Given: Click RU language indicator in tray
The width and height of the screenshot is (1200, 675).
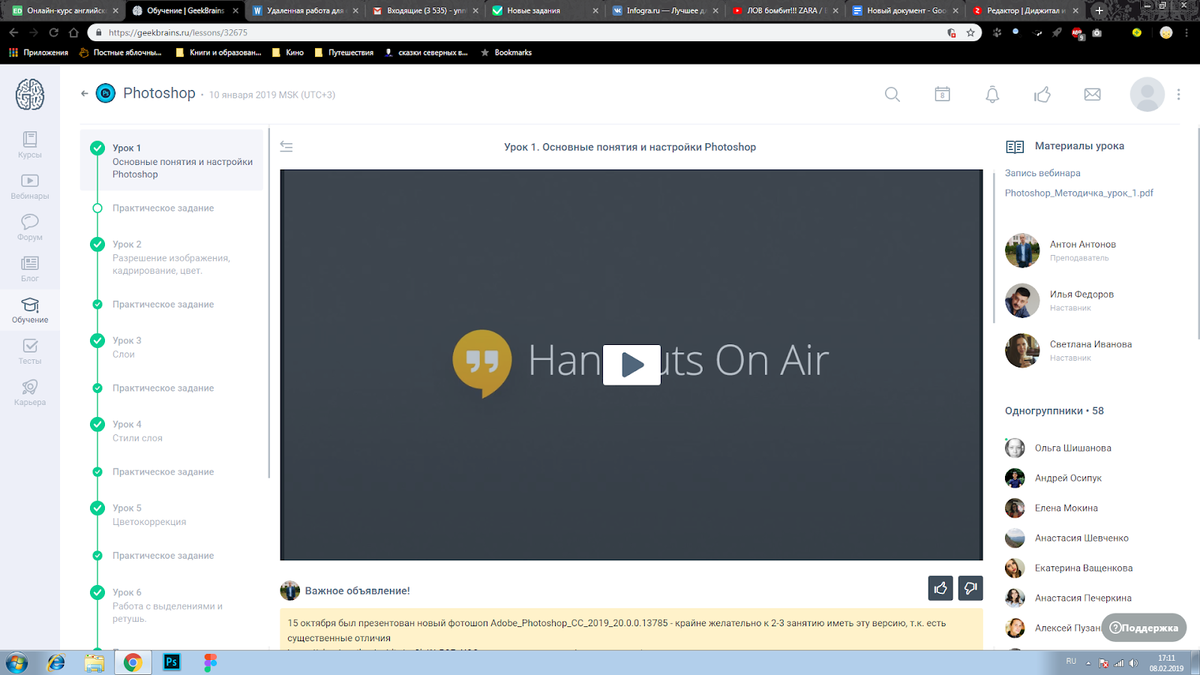Looking at the screenshot, I should [x=1071, y=662].
